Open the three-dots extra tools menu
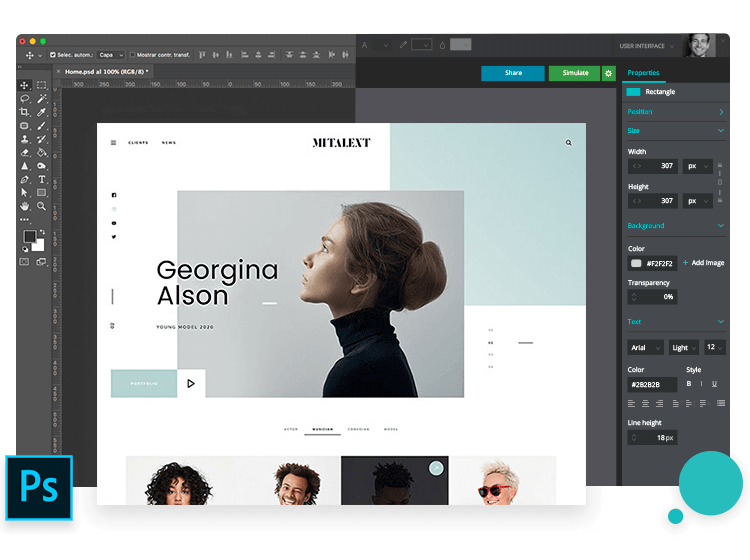Viewport: 750px width, 560px height. [24, 220]
